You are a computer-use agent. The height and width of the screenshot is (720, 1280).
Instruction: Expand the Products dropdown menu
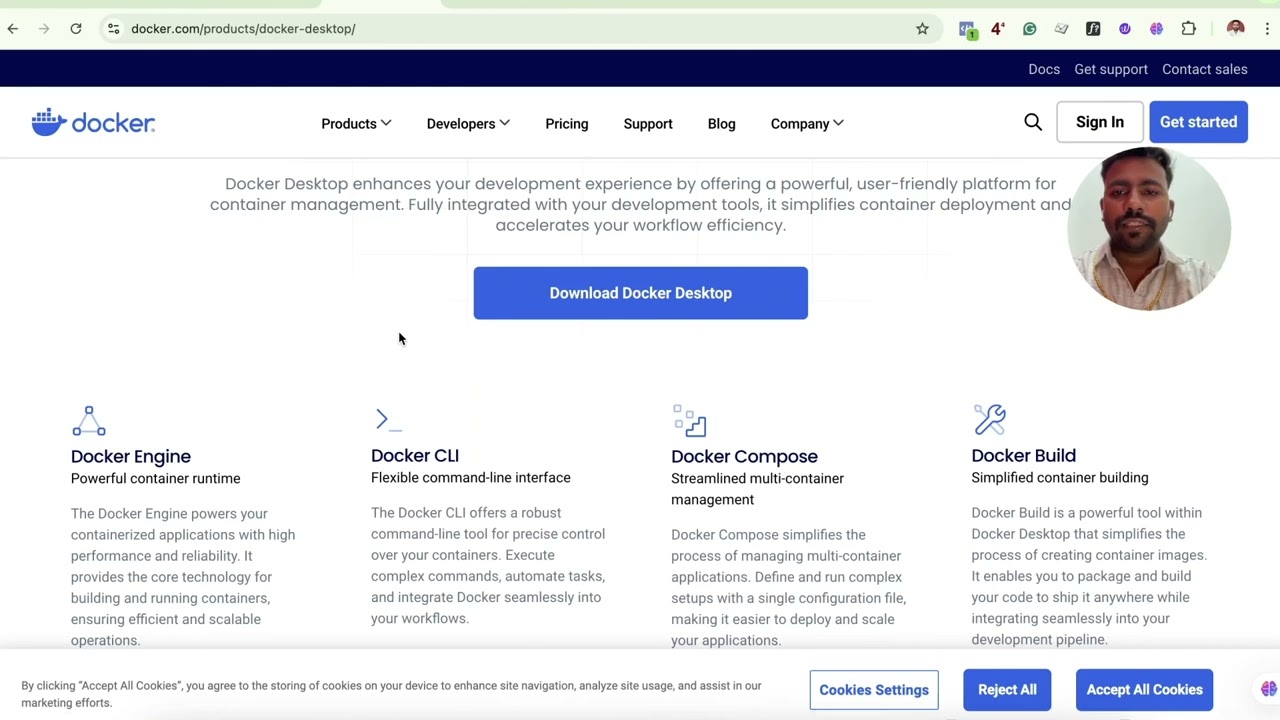356,124
